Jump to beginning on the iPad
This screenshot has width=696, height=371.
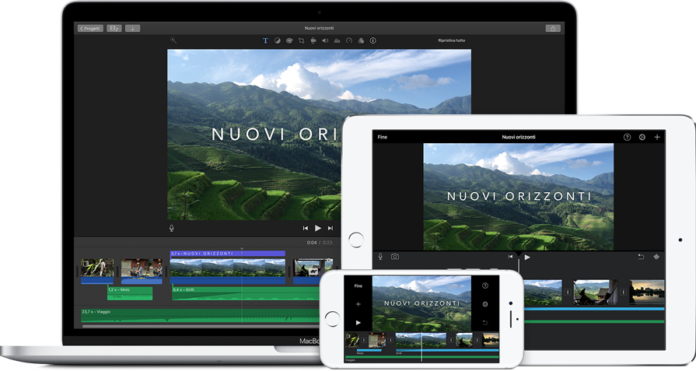[510, 257]
